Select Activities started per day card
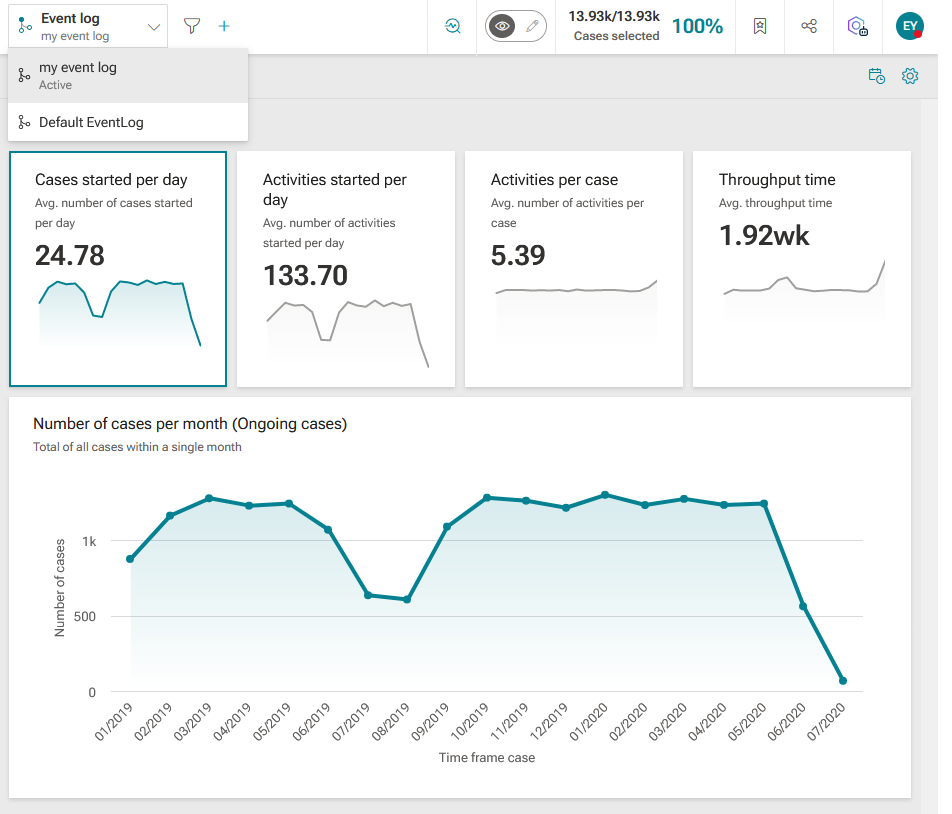 coord(346,269)
